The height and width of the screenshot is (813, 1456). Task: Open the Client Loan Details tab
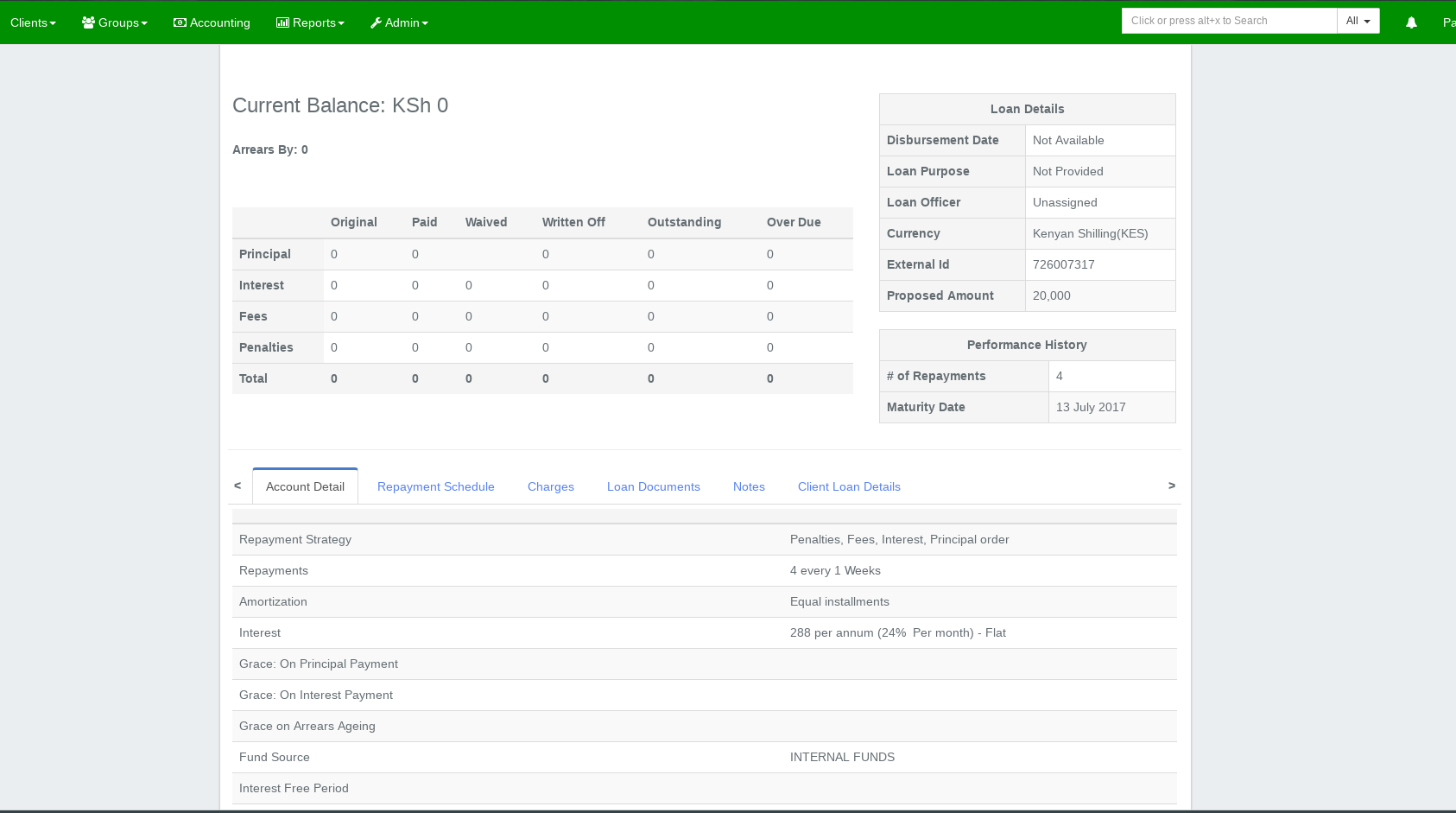click(848, 486)
